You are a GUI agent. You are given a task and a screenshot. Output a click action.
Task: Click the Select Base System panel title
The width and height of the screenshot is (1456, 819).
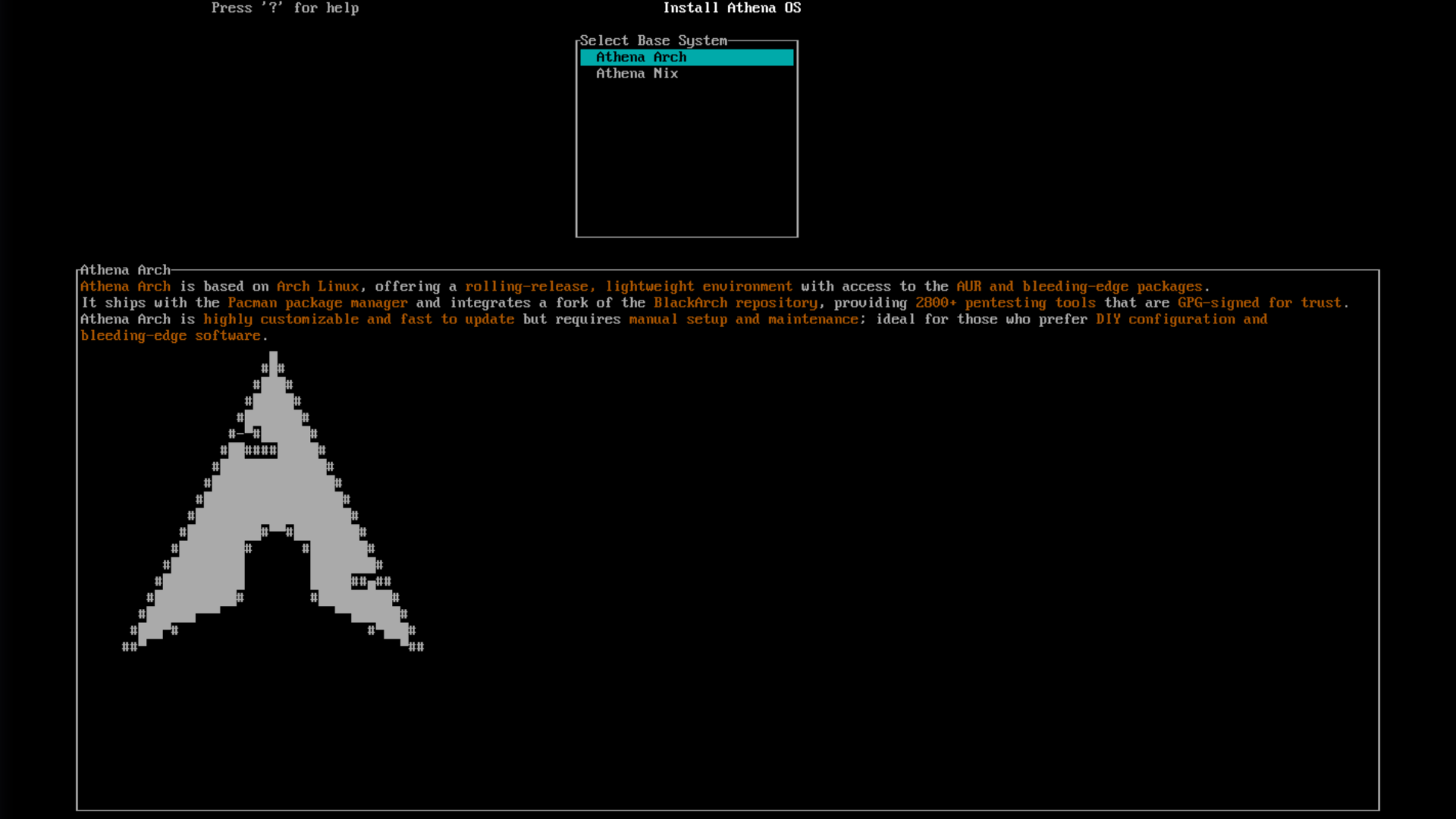click(x=653, y=41)
